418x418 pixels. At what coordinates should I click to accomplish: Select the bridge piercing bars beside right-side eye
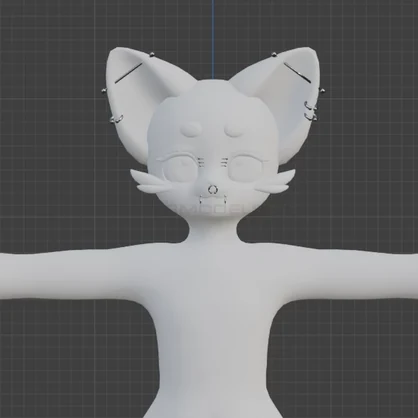[x=224, y=162]
